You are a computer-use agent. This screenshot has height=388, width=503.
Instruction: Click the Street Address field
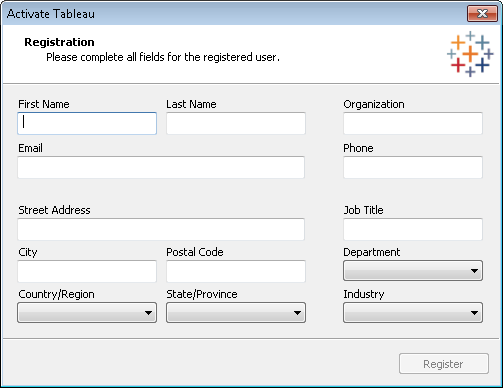[x=161, y=229]
